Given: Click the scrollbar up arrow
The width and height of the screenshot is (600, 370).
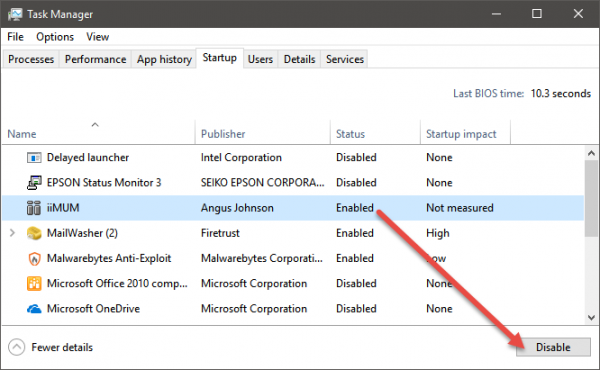Looking at the screenshot, I should click(591, 153).
